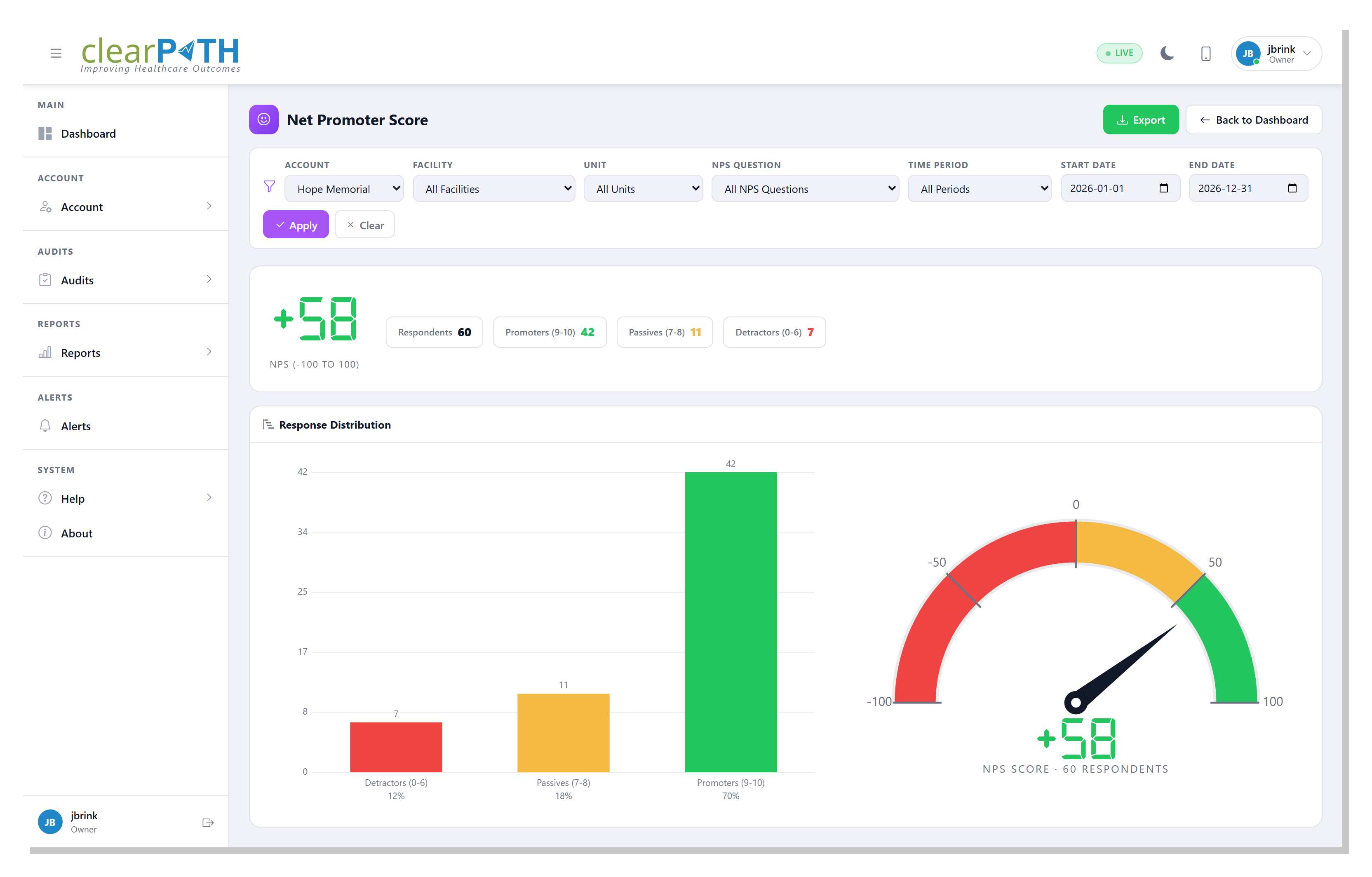This screenshot has height=877, width=1372.
Task: Open the Help sidebar item
Action: [125, 498]
